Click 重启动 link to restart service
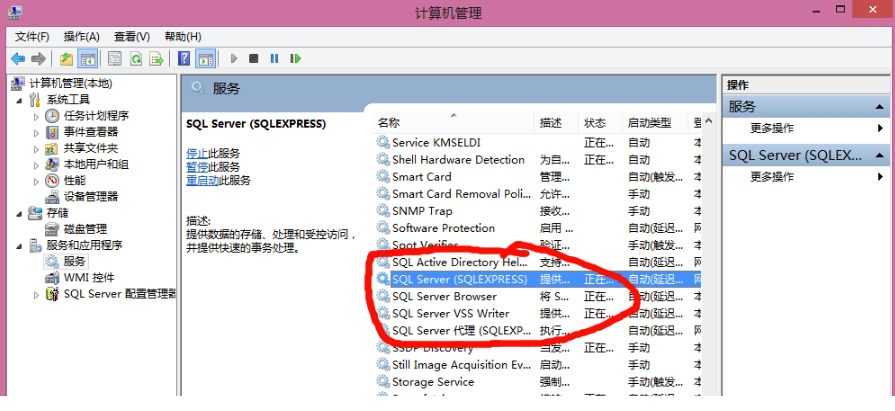The height and width of the screenshot is (411, 895). pos(203,180)
